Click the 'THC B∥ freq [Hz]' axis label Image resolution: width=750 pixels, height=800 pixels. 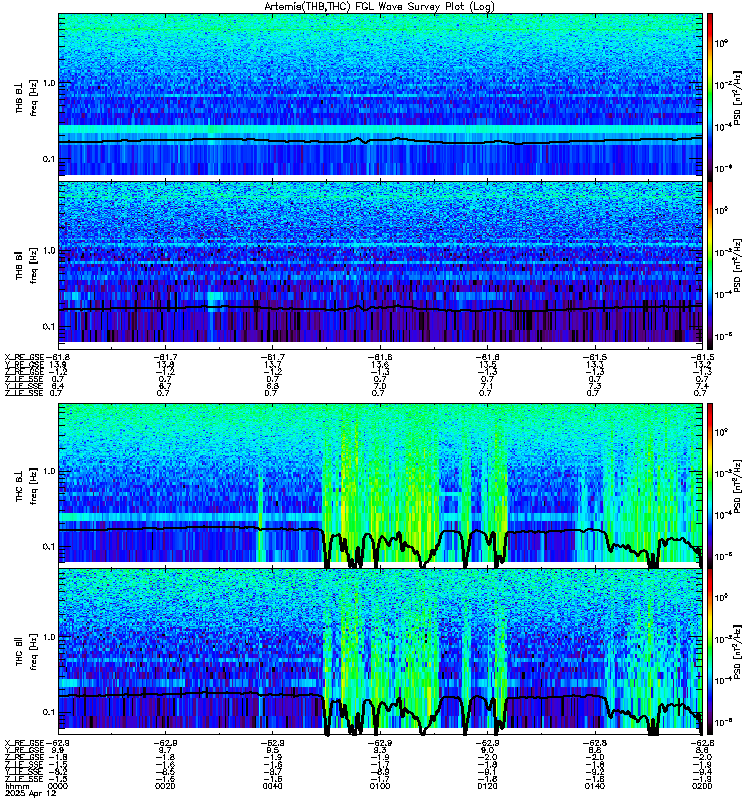(27, 652)
